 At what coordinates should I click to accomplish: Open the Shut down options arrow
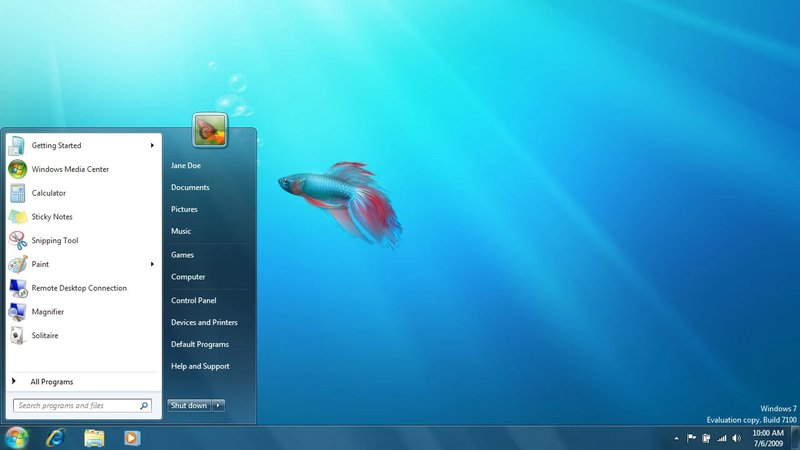219,405
